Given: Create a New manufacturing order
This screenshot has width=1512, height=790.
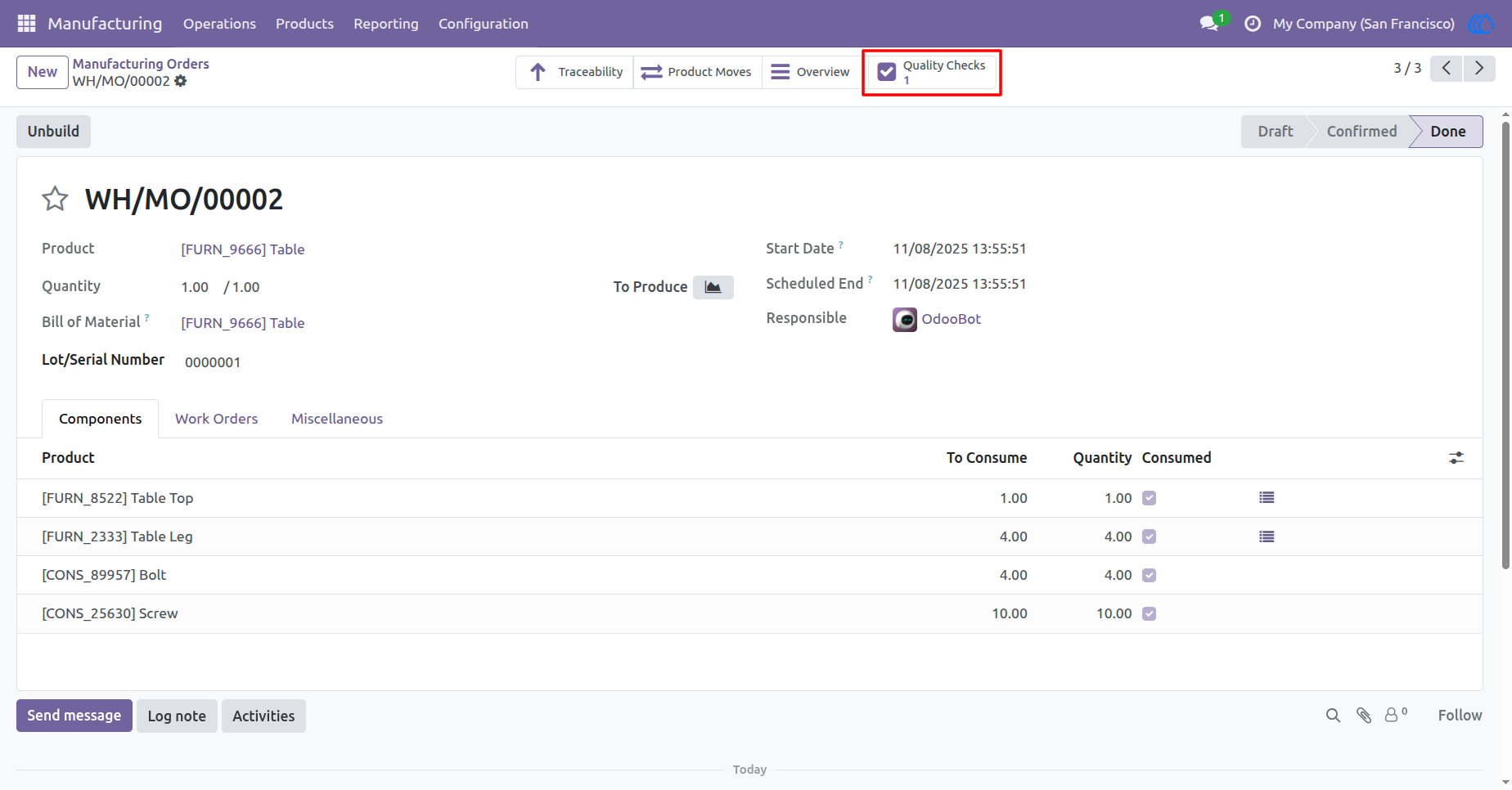Looking at the screenshot, I should click(x=43, y=72).
